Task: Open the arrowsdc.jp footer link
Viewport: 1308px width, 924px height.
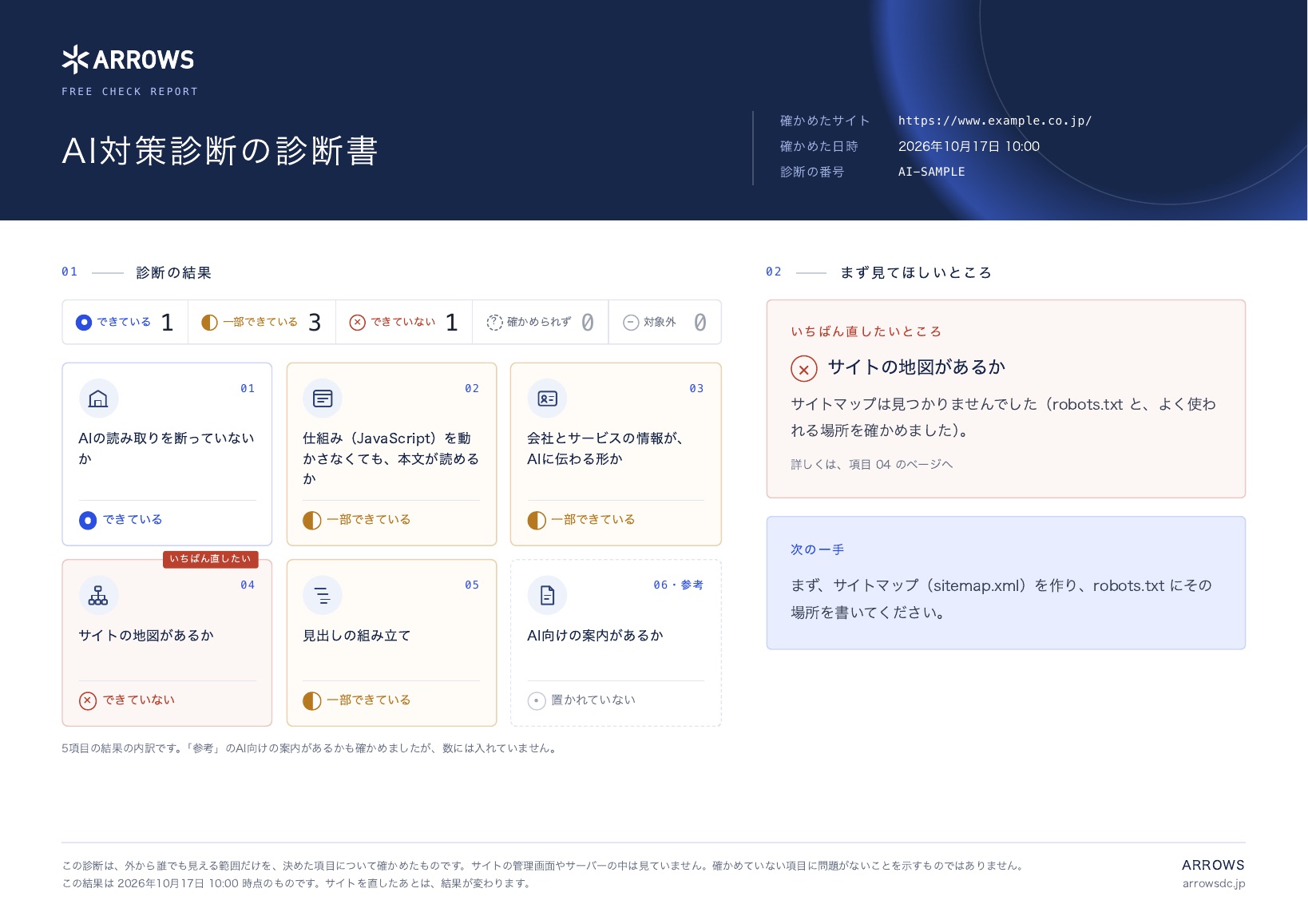Action: click(x=1214, y=883)
